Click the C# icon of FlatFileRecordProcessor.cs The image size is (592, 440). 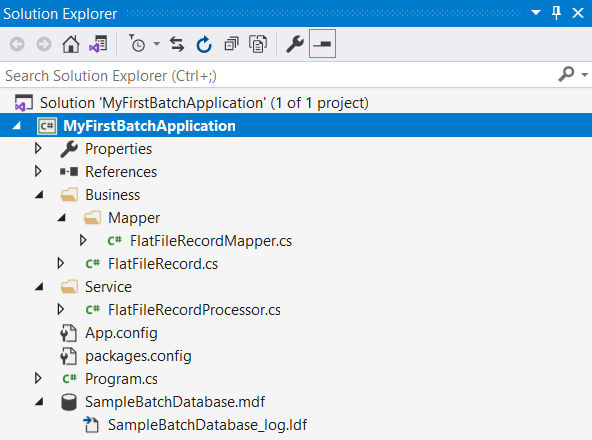[x=92, y=310]
